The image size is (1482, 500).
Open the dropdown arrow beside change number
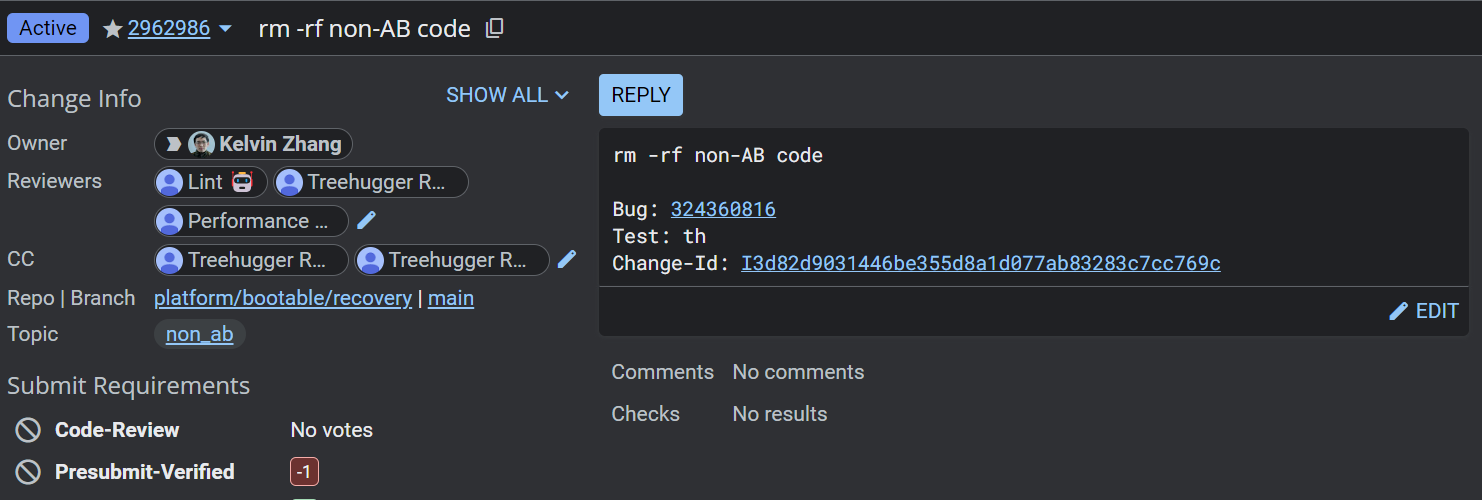[225, 29]
